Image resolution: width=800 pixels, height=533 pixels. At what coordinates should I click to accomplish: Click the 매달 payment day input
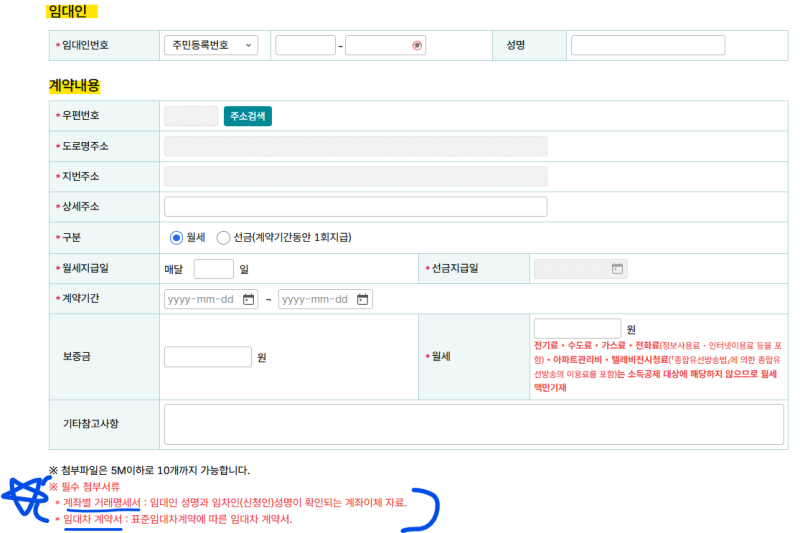point(213,269)
